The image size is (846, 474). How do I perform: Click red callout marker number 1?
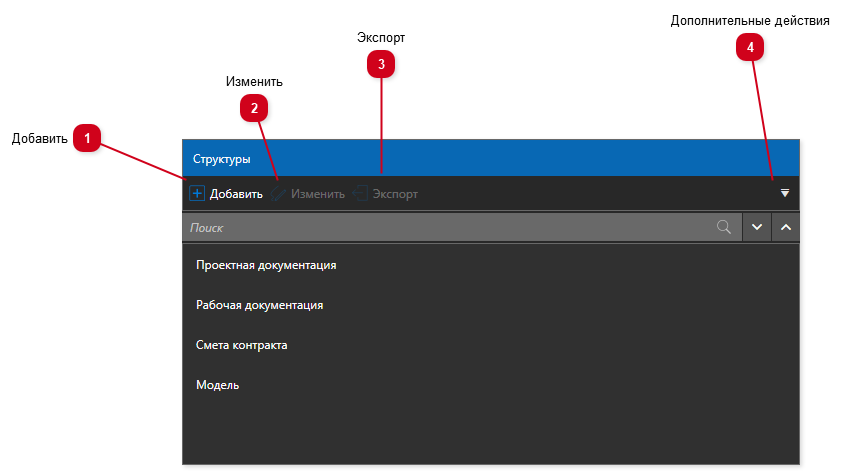click(x=88, y=138)
